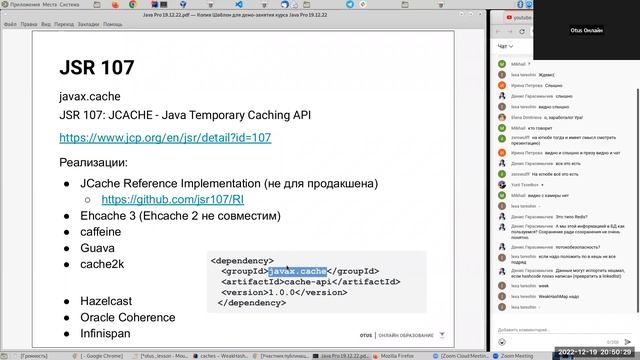Image resolution: width=640 pixels, height=360 pixels.
Task: Launch Visual Studio Code from panel
Action: point(239,4)
